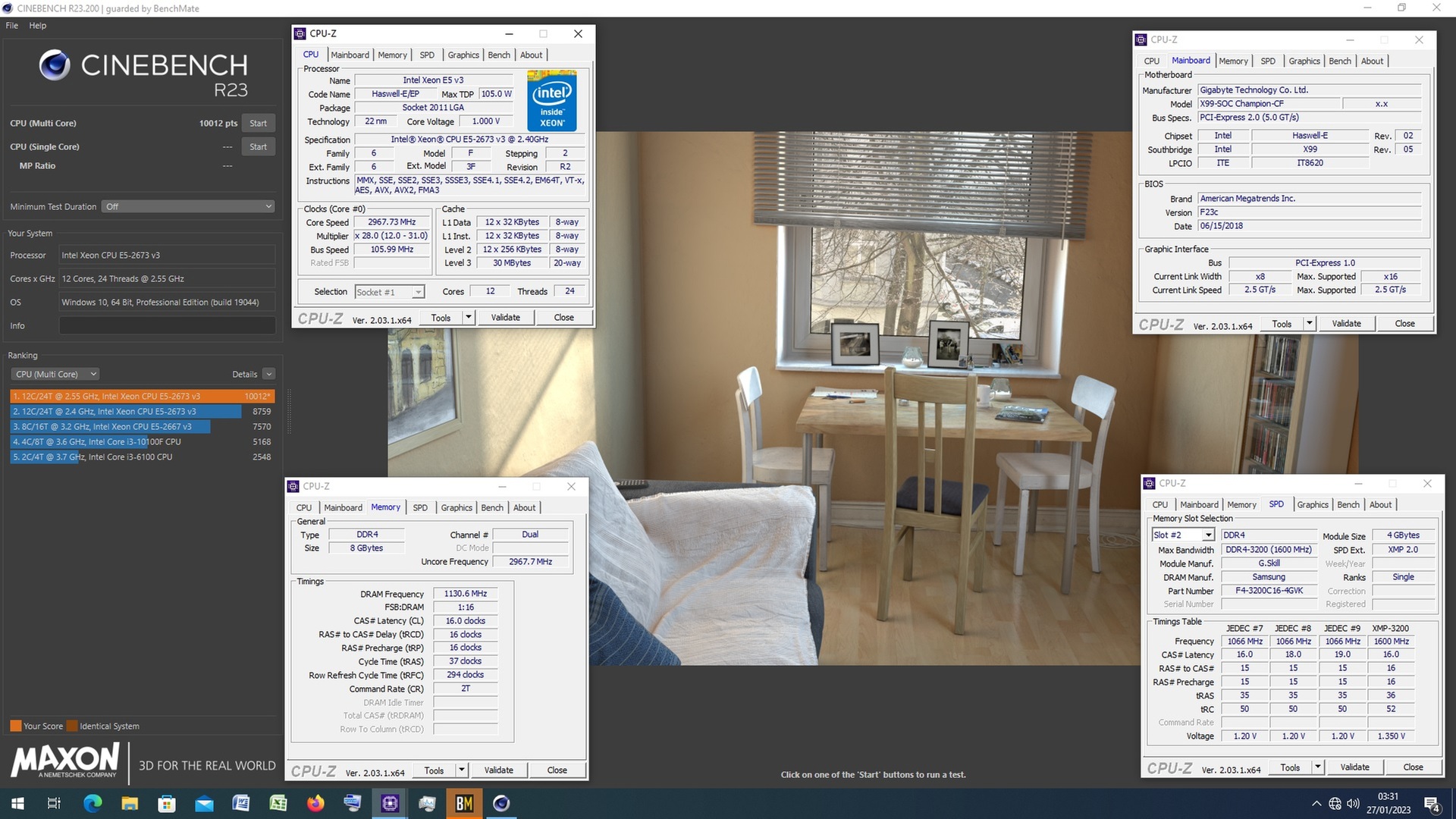The width and height of the screenshot is (1456, 819).
Task: Click the network globe icon in system tray
Action: 1335,804
